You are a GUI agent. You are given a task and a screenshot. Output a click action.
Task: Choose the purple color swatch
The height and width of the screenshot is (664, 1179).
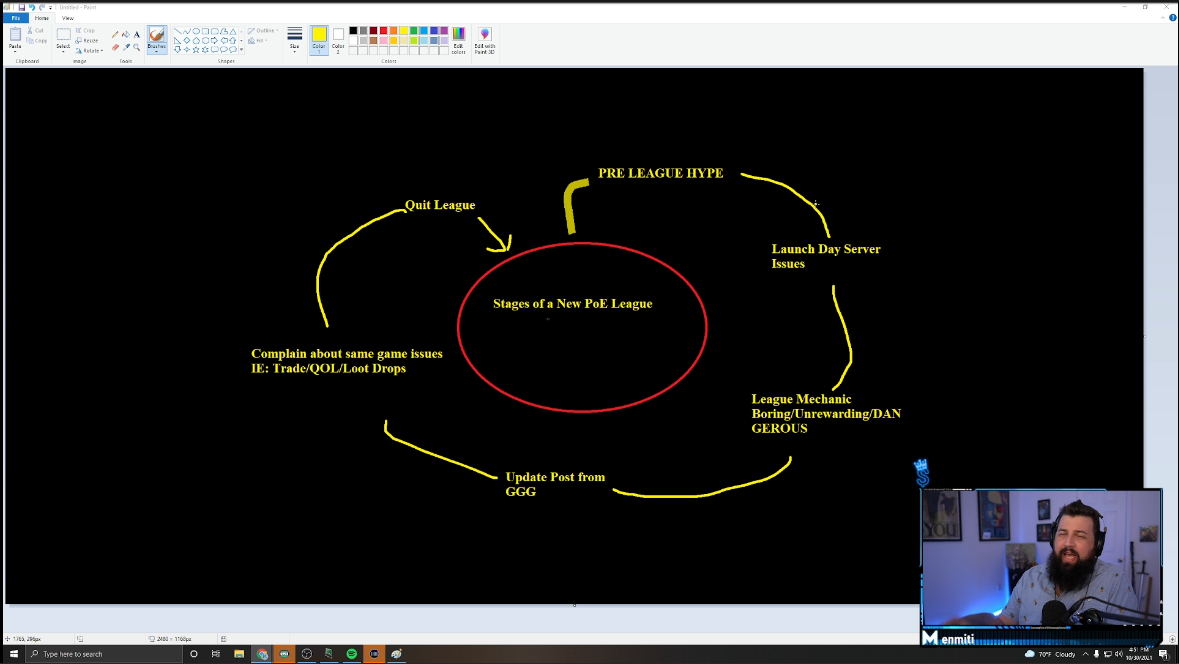[444, 30]
